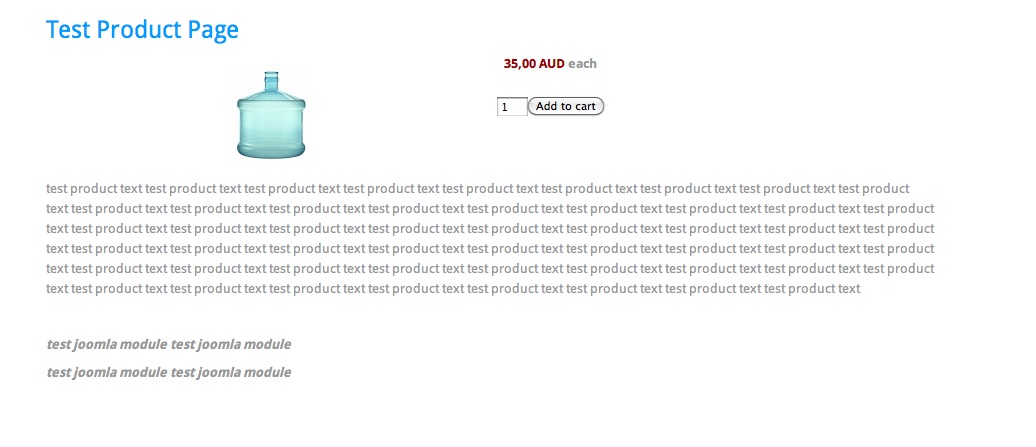Click the Add to cart button
This screenshot has height=447, width=1036.
pos(566,106)
